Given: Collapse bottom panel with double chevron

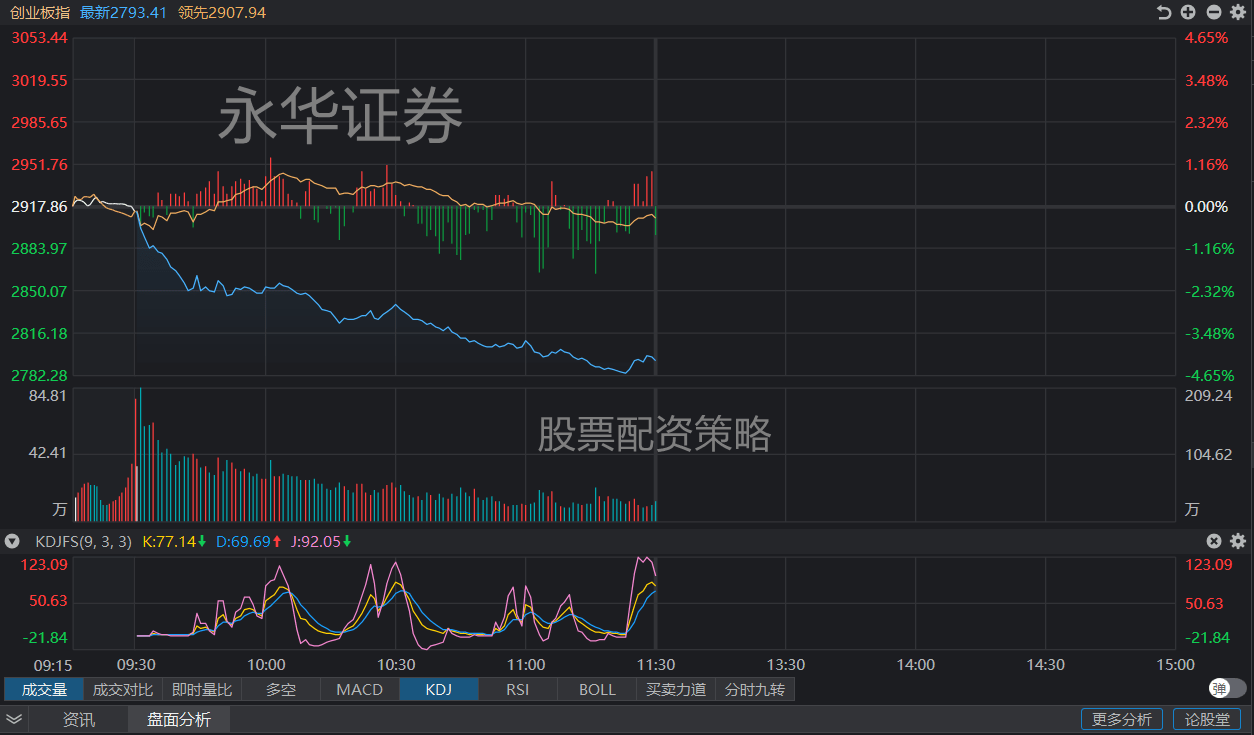Looking at the screenshot, I should click(x=14, y=719).
